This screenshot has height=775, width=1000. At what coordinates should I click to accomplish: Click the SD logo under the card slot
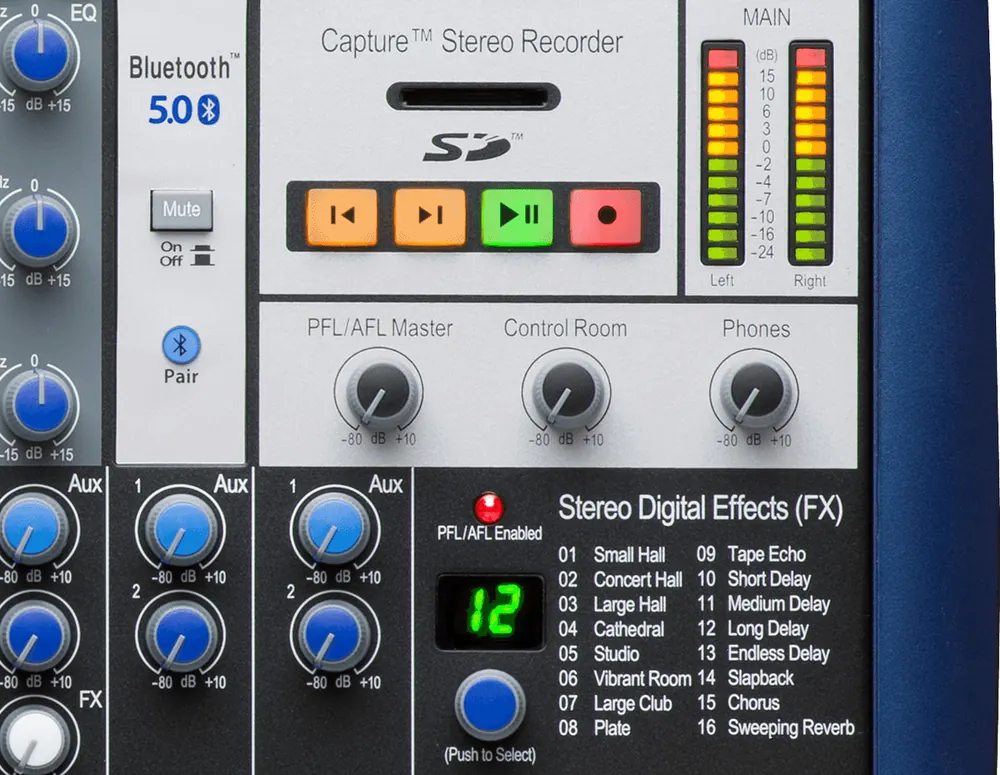pyautogui.click(x=472, y=147)
